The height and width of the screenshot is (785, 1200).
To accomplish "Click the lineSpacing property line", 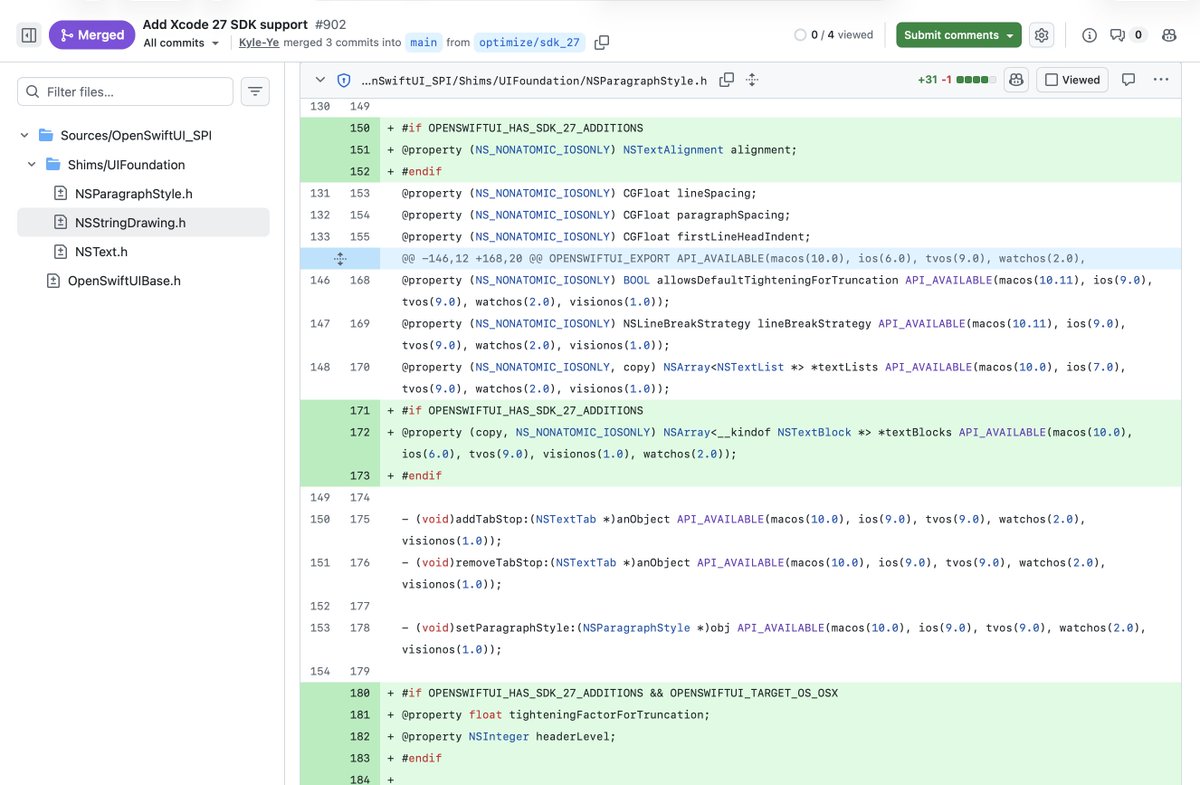I will (x=579, y=193).
